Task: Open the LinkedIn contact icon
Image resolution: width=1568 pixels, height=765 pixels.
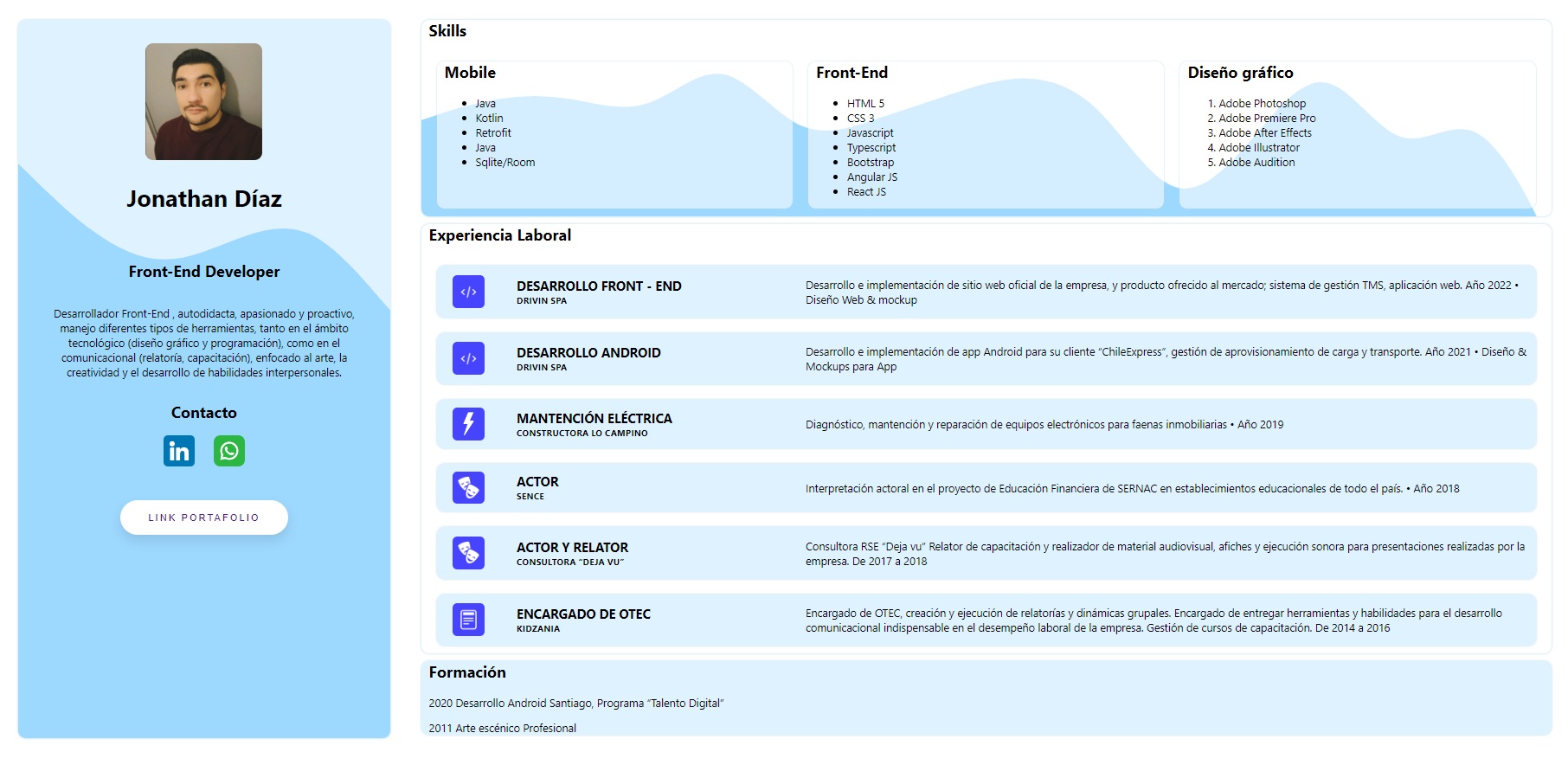Action: (x=179, y=451)
